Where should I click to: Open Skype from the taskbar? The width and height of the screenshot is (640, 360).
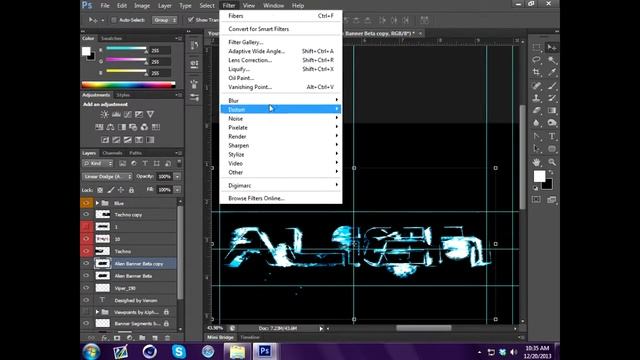tap(179, 351)
